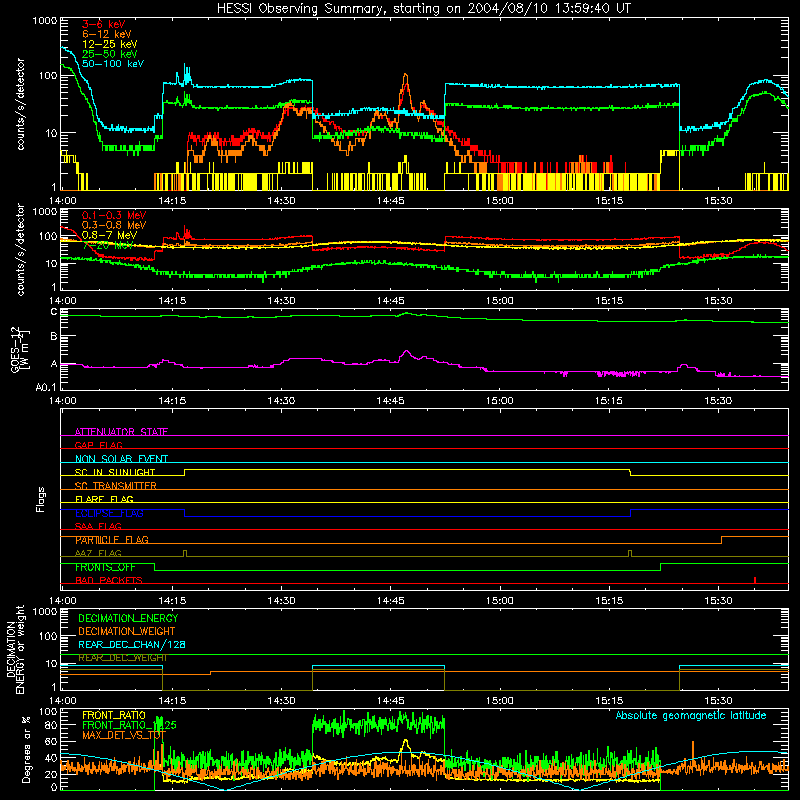This screenshot has height=800, width=800.
Task: Select the AAZ_FLAG label
Action: click(98, 553)
